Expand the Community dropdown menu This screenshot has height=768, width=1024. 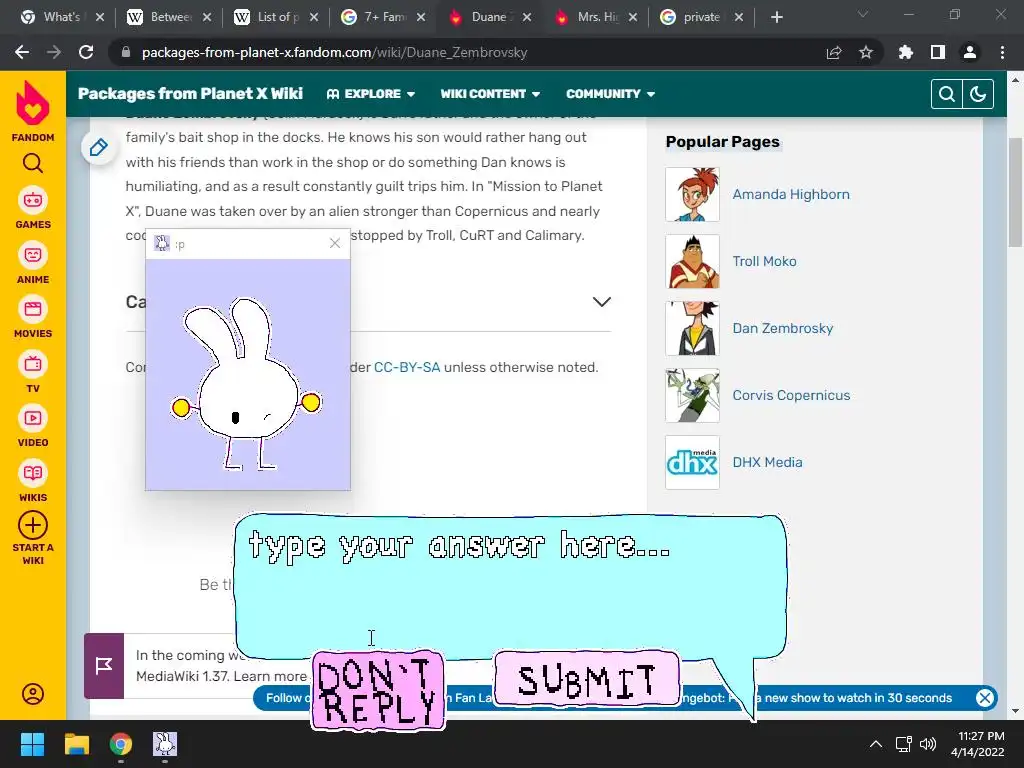click(611, 94)
